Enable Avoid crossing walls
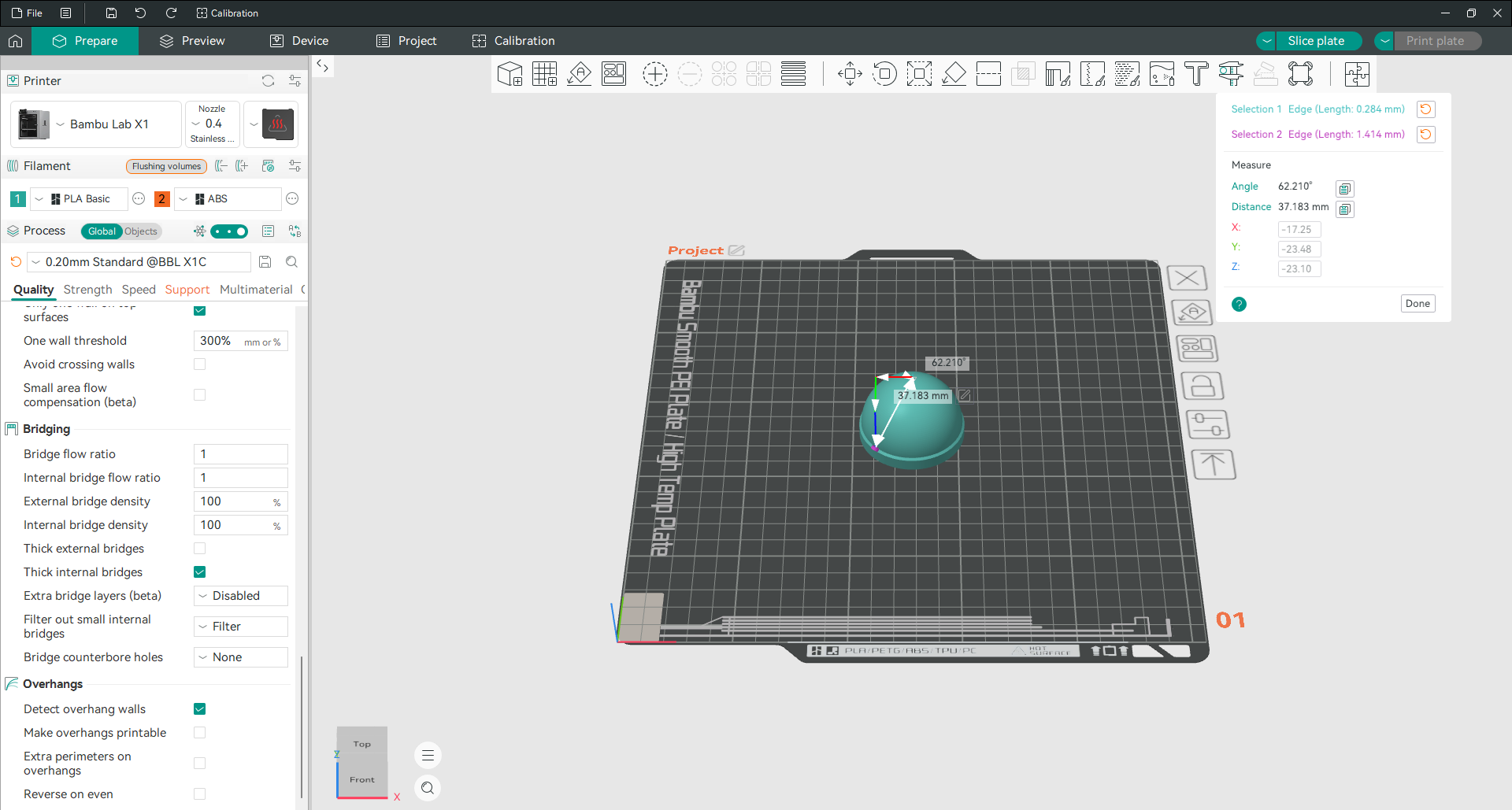The image size is (1512, 810). point(200,364)
